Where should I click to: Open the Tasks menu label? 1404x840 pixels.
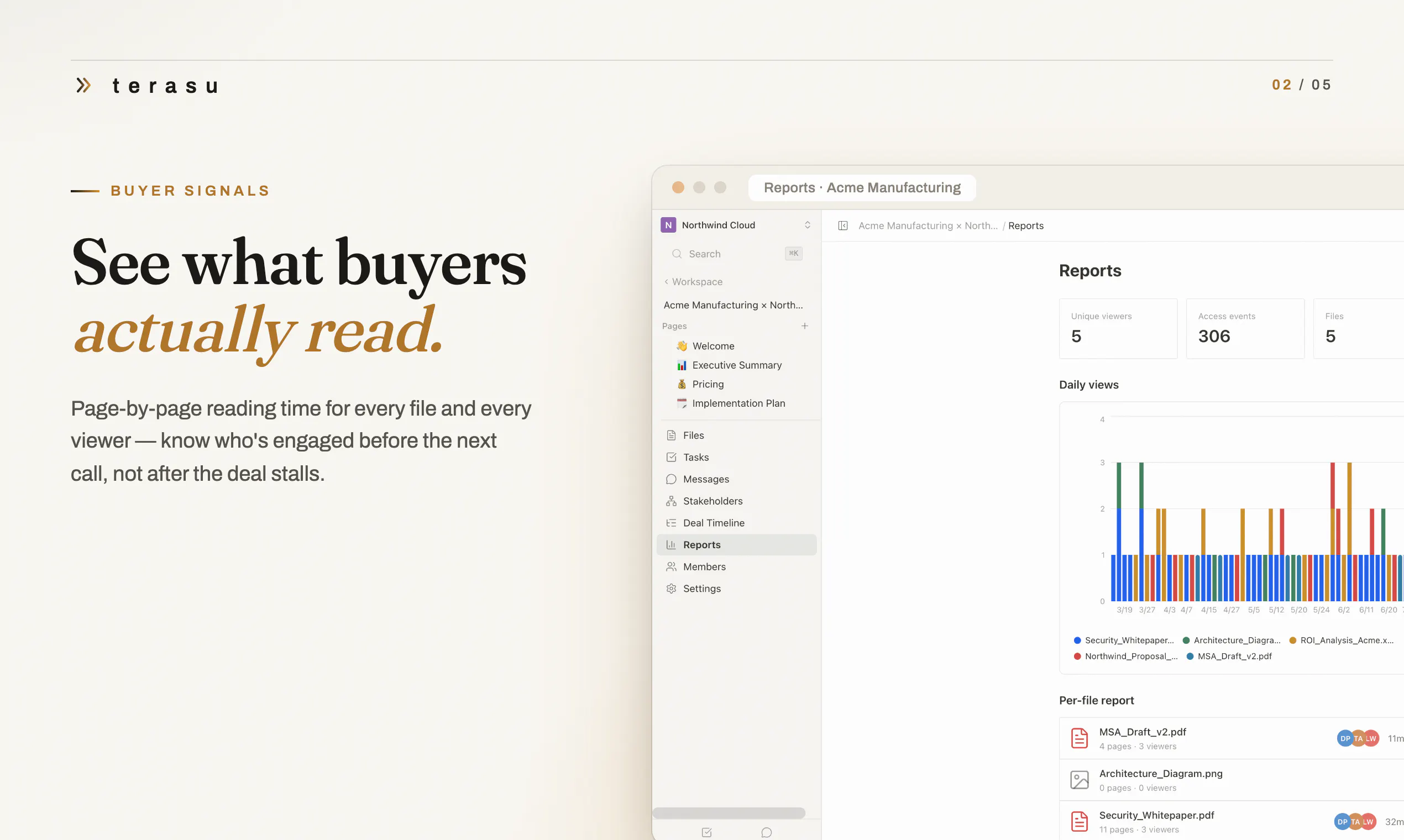coord(696,458)
